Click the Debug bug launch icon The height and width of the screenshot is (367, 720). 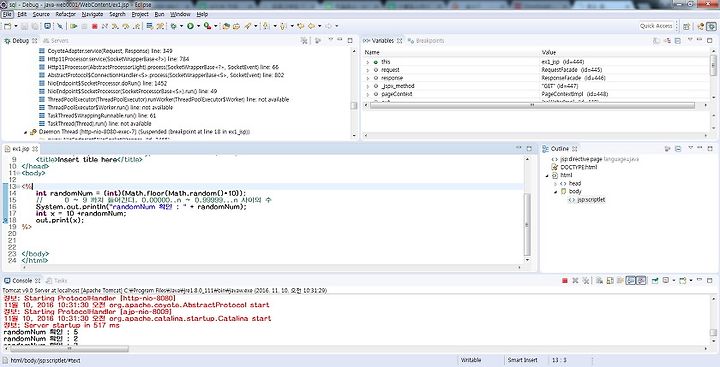pyautogui.click(x=174, y=26)
